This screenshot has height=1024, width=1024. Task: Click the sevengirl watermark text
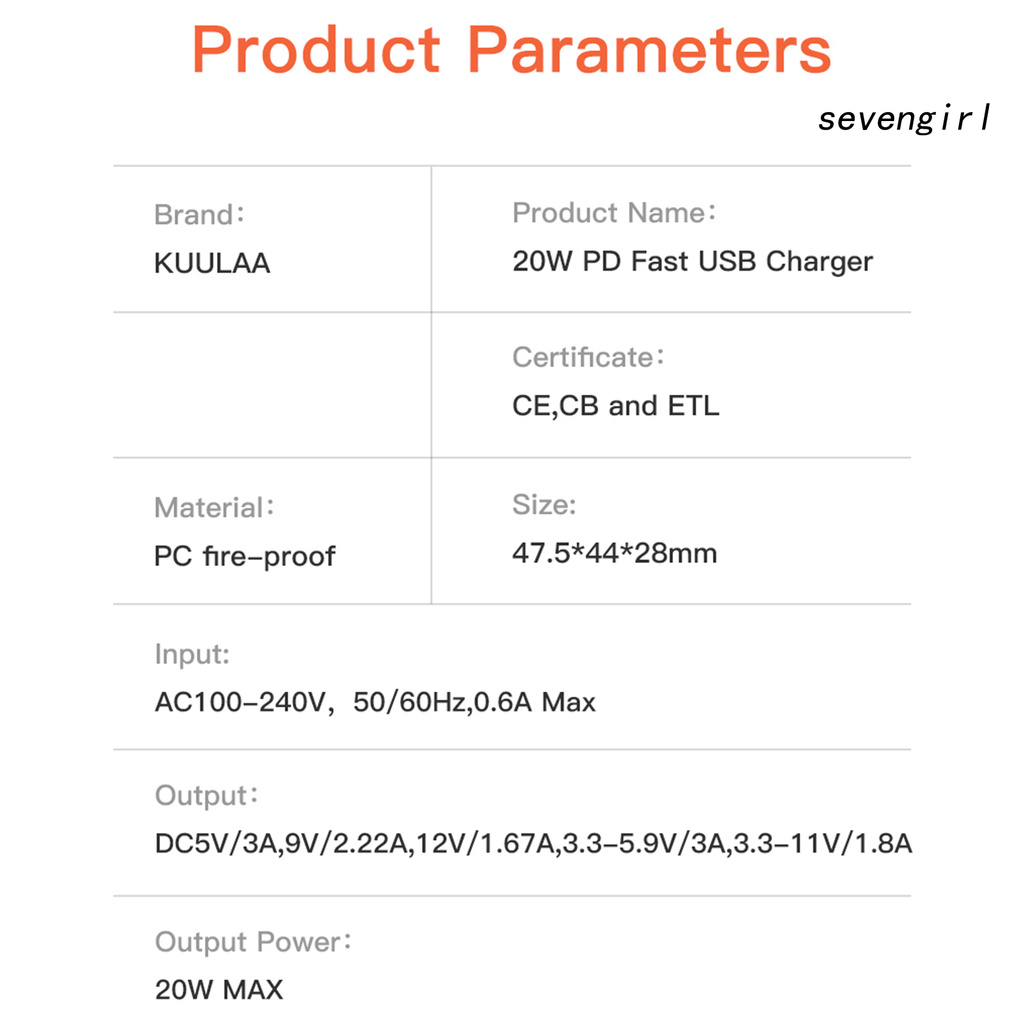(x=904, y=119)
